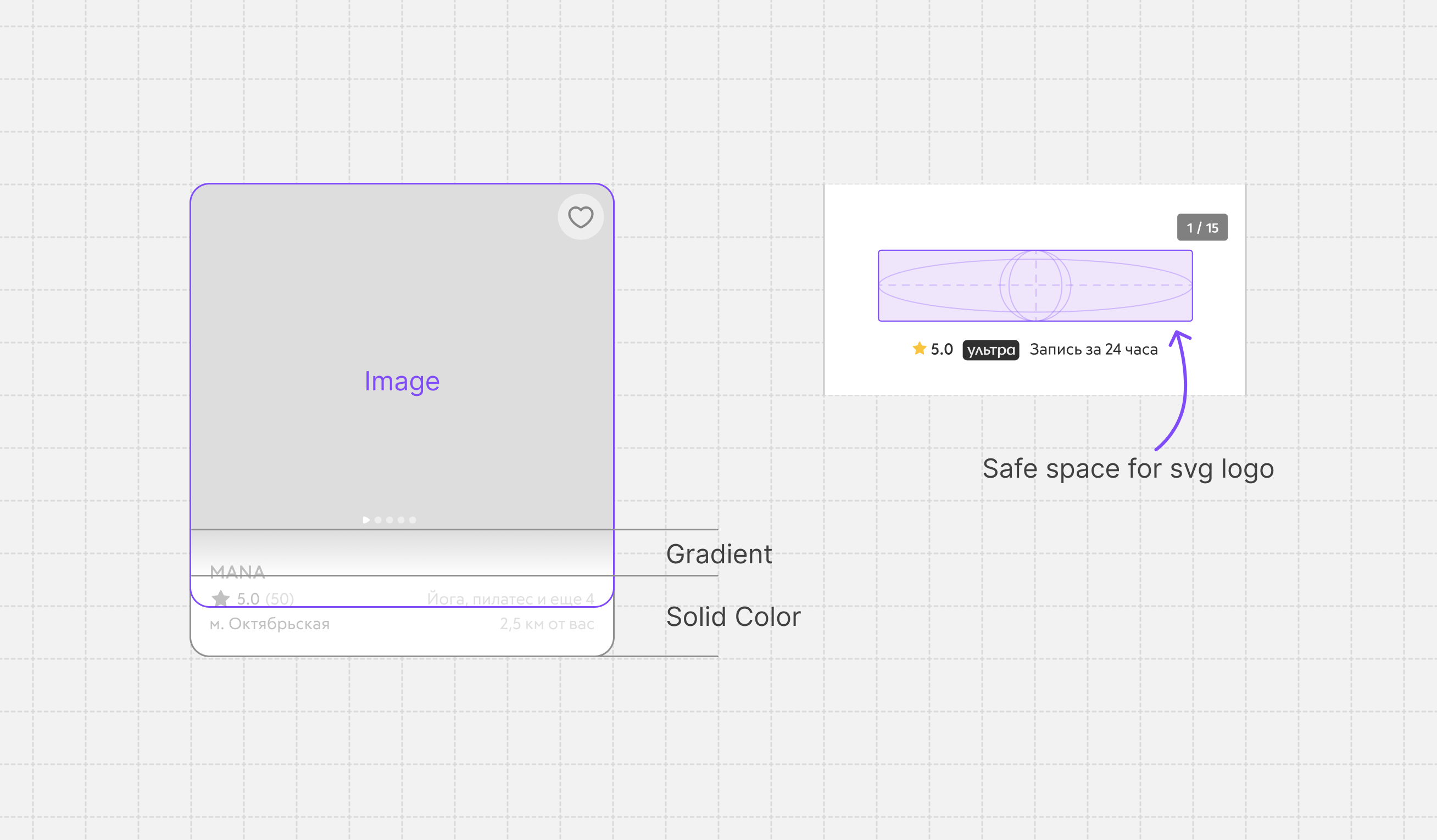
Task: Select the last carousel dot
Action: (x=413, y=519)
